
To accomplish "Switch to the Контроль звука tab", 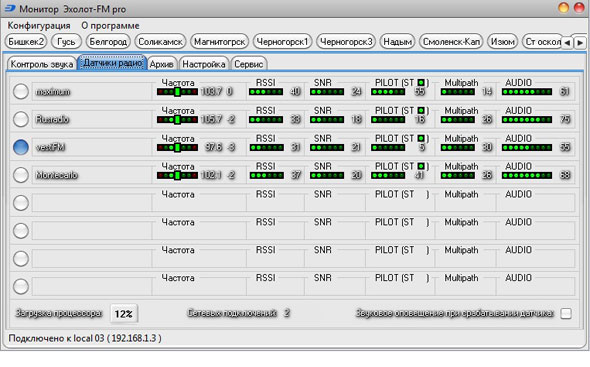I will [x=42, y=64].
